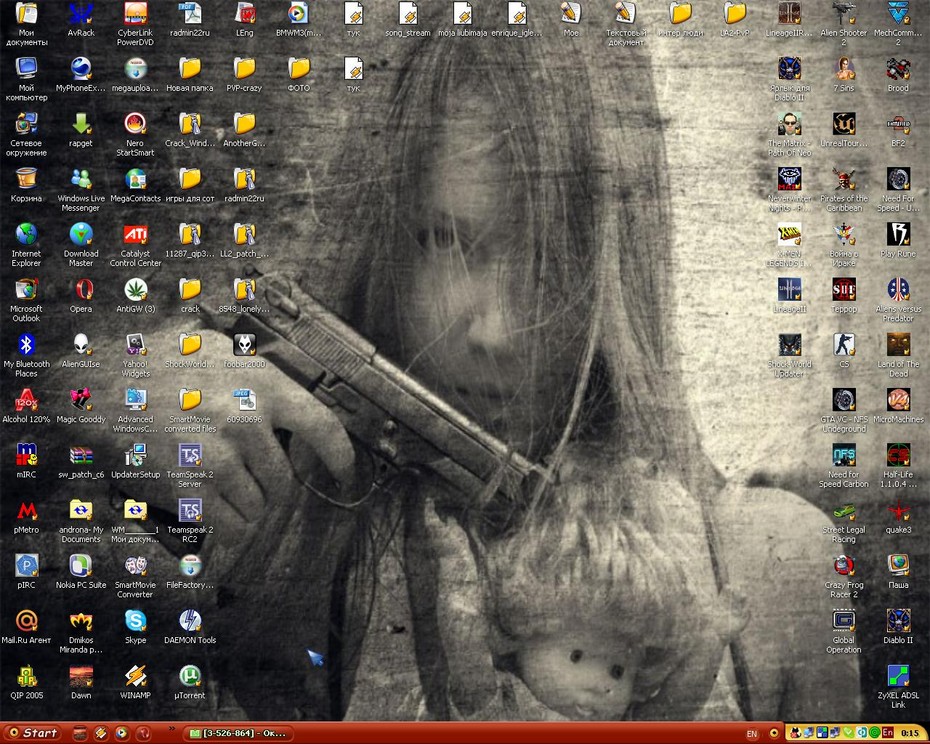Click the Start button
This screenshot has width=930, height=744.
(33, 733)
